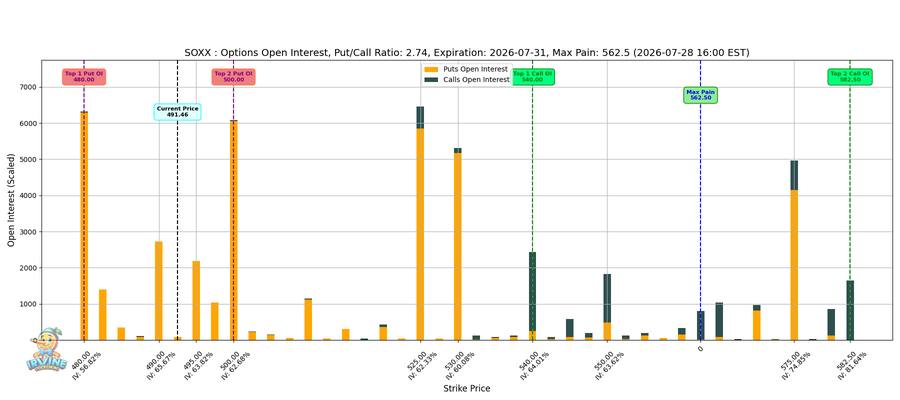
Task: Click the 5000 y-axis tick label
Action: (28, 160)
